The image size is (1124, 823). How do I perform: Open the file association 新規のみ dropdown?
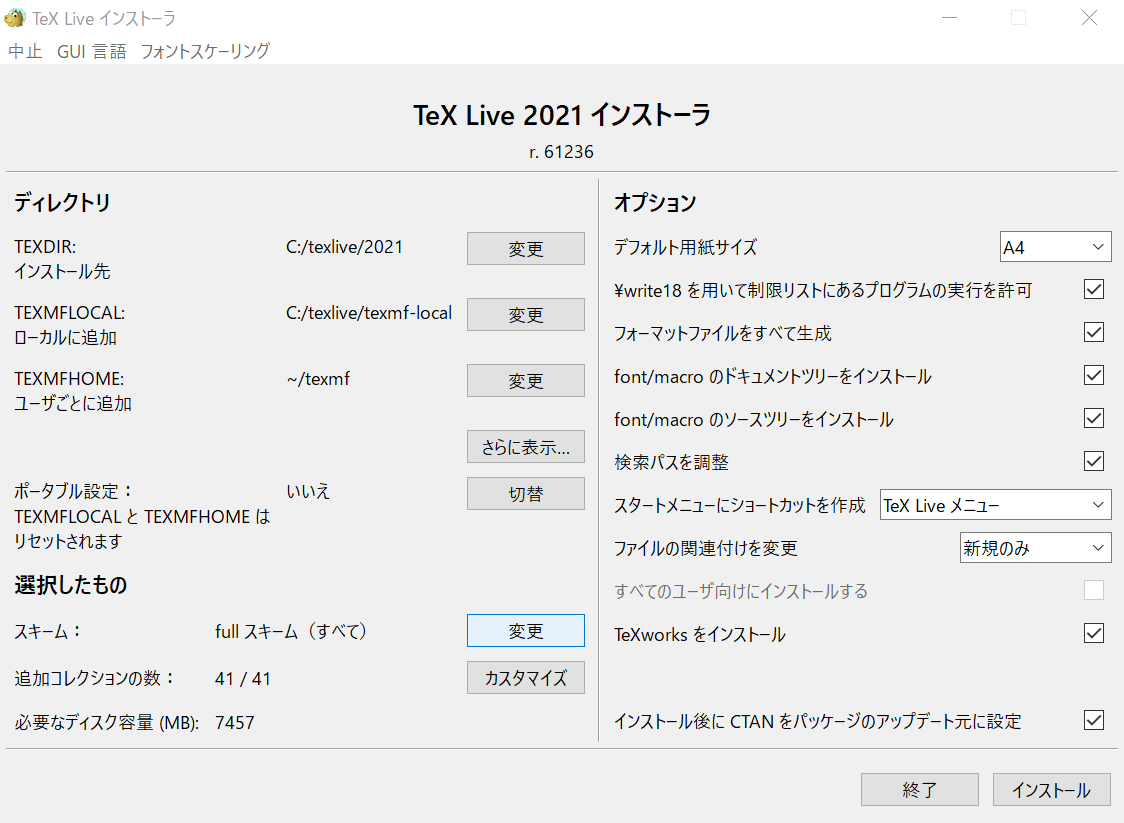[x=1035, y=548]
